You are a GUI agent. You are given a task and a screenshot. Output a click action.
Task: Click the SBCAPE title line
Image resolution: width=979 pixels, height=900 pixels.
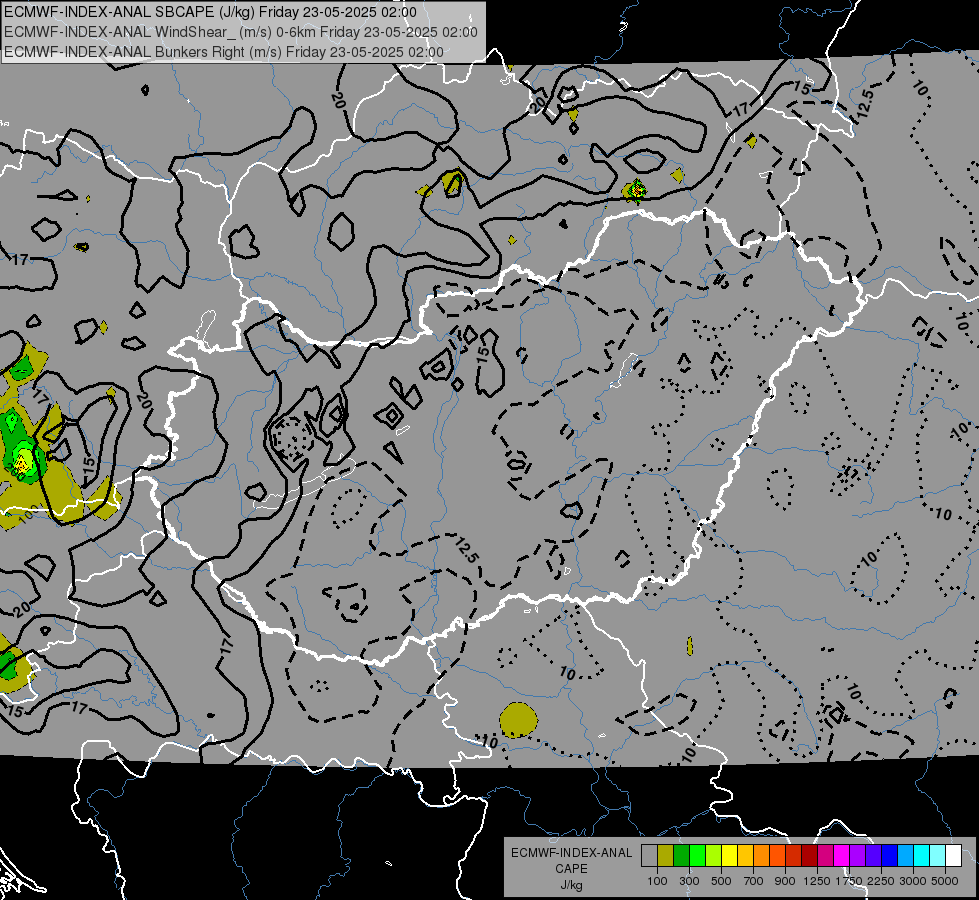210,12
